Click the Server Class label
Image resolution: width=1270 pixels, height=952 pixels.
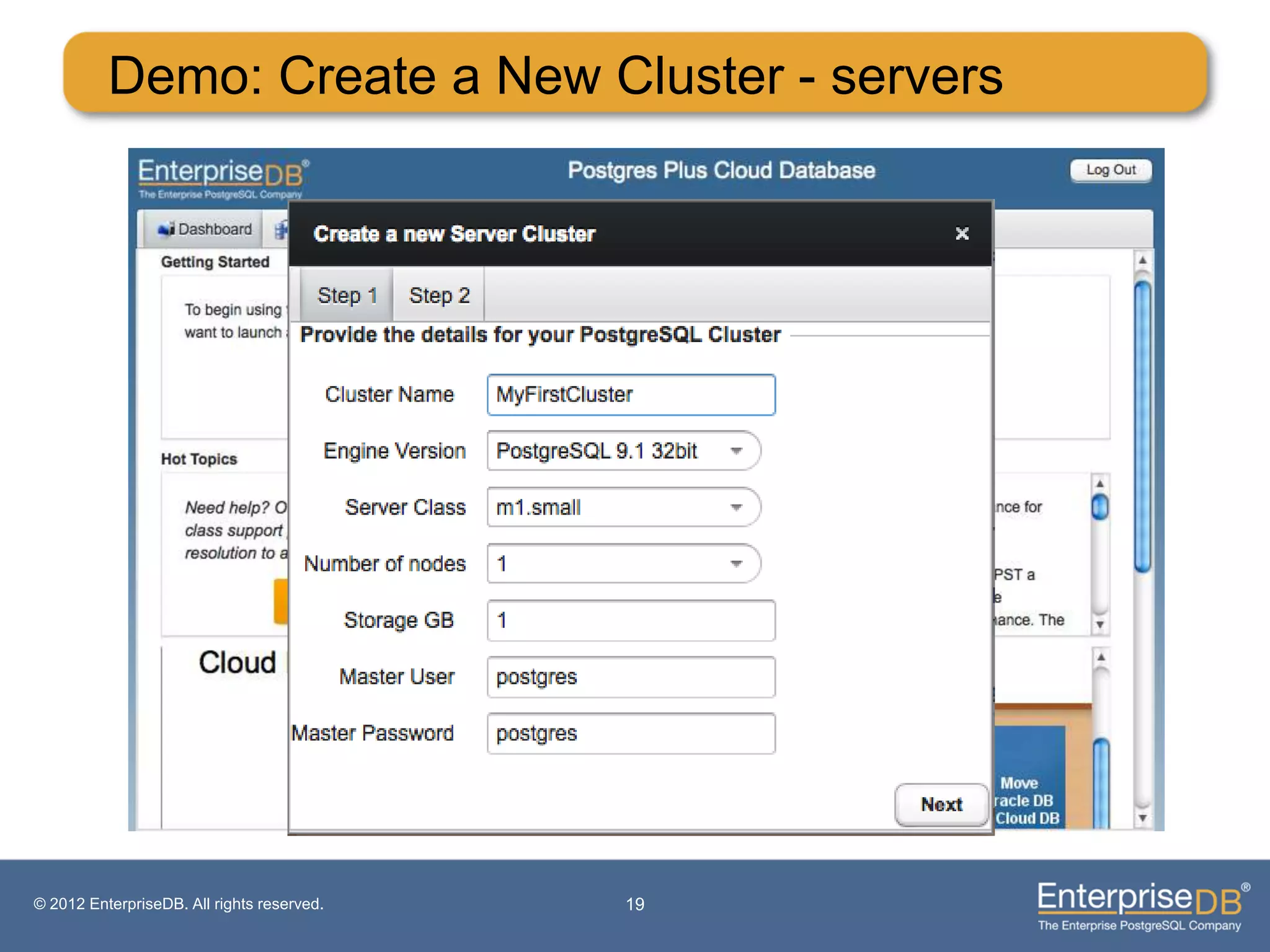(x=406, y=508)
